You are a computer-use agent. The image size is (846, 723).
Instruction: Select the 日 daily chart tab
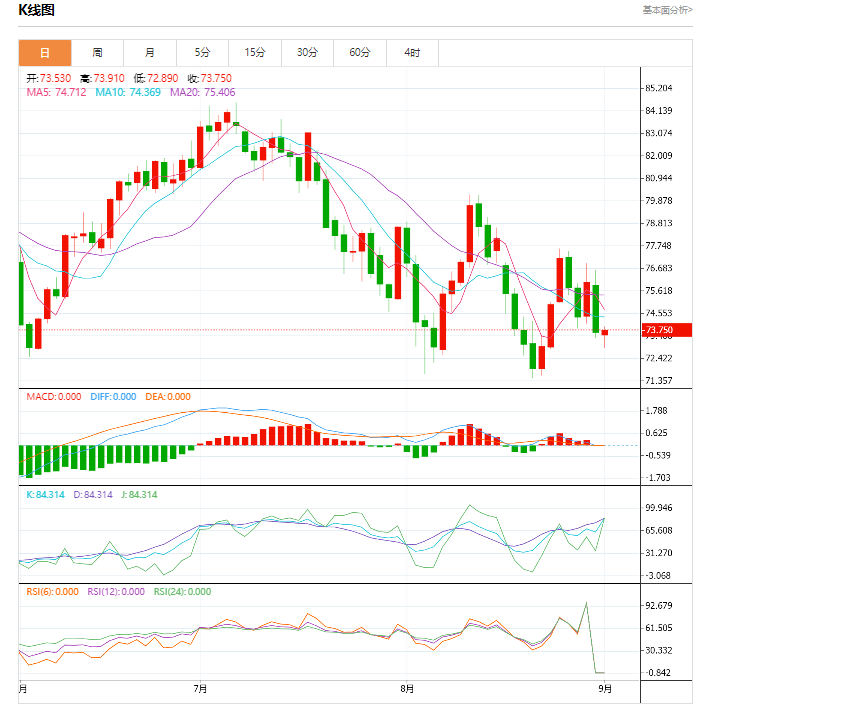coord(45,53)
